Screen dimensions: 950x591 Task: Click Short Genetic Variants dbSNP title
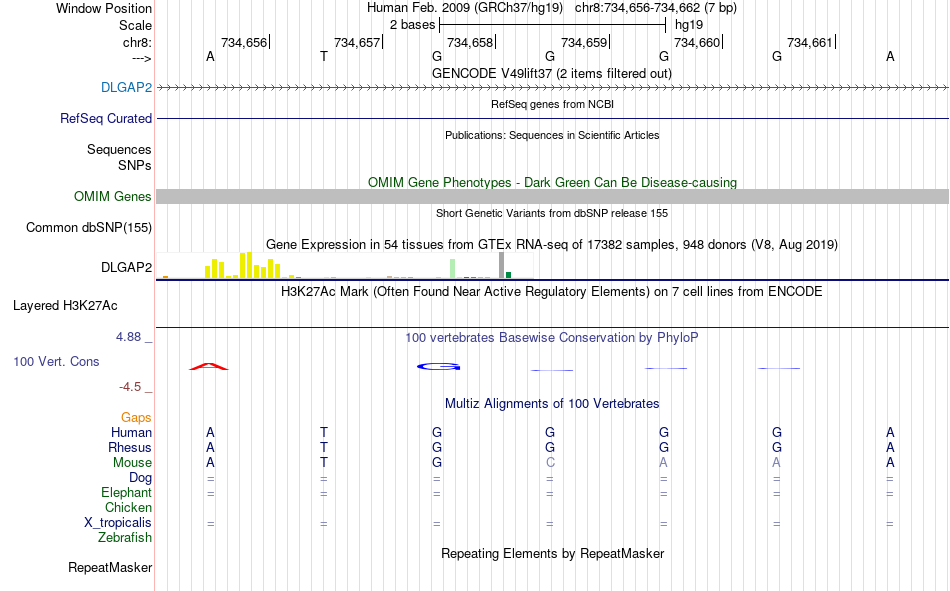coord(552,213)
